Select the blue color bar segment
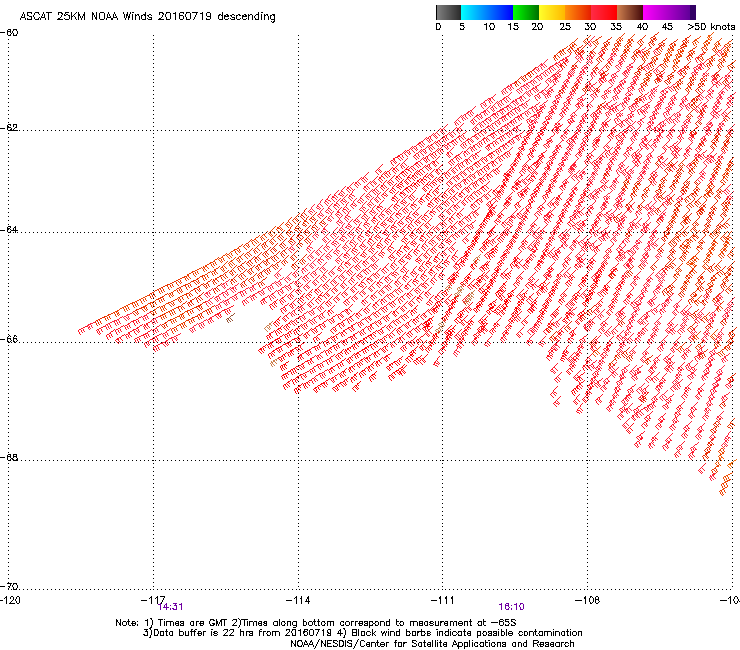740x650 pixels. [x=500, y=12]
